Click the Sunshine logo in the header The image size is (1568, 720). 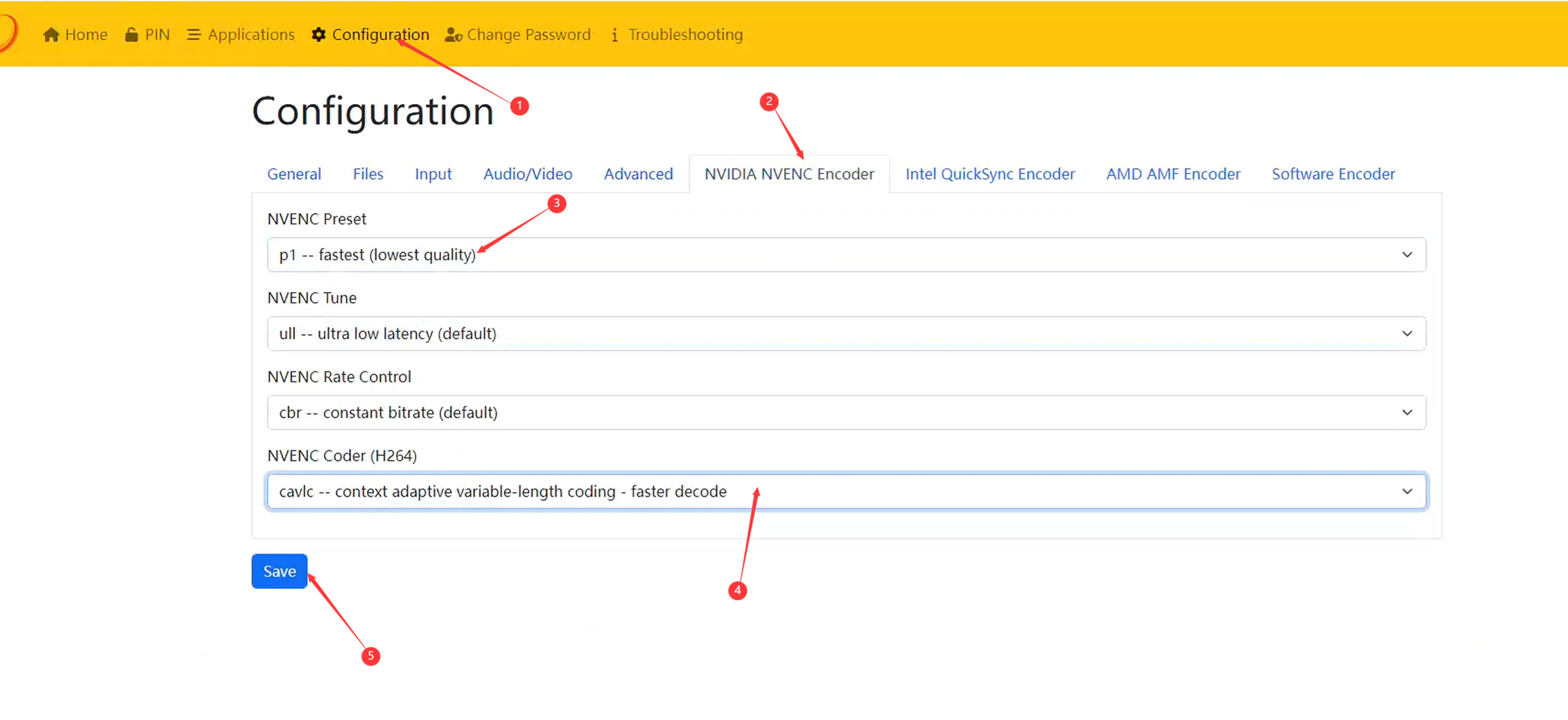[x=8, y=33]
